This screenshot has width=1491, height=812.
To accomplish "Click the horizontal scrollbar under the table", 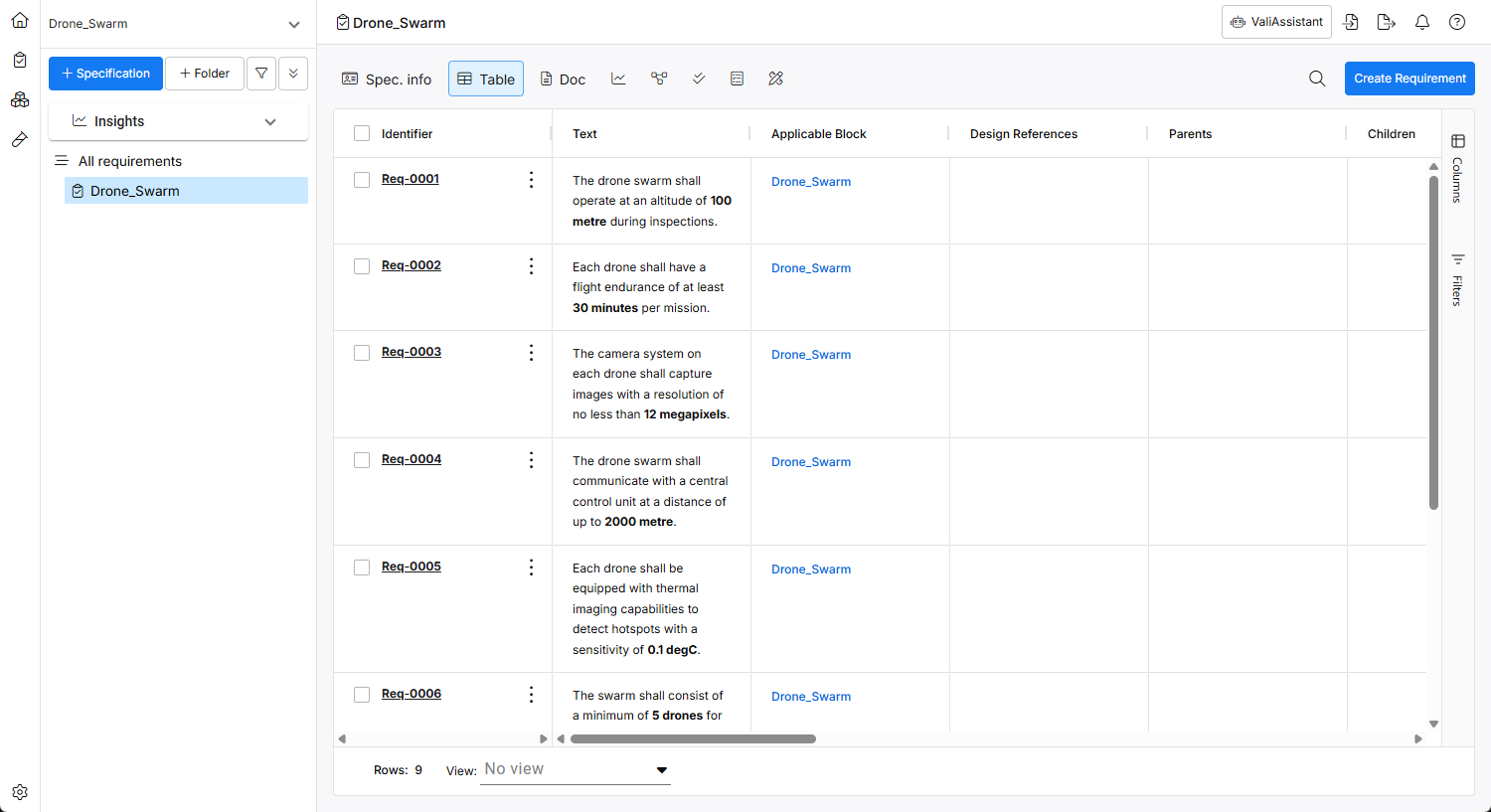I will pos(693,738).
